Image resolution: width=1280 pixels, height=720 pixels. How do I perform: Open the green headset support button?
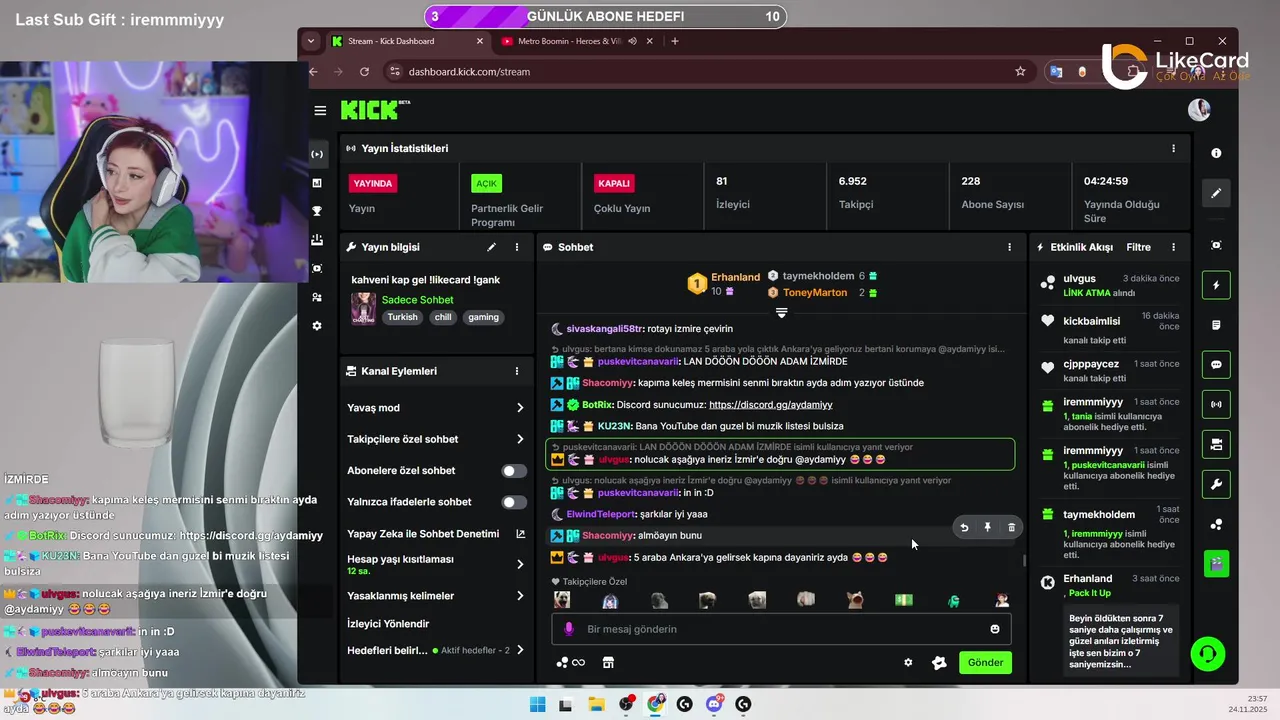[1208, 654]
